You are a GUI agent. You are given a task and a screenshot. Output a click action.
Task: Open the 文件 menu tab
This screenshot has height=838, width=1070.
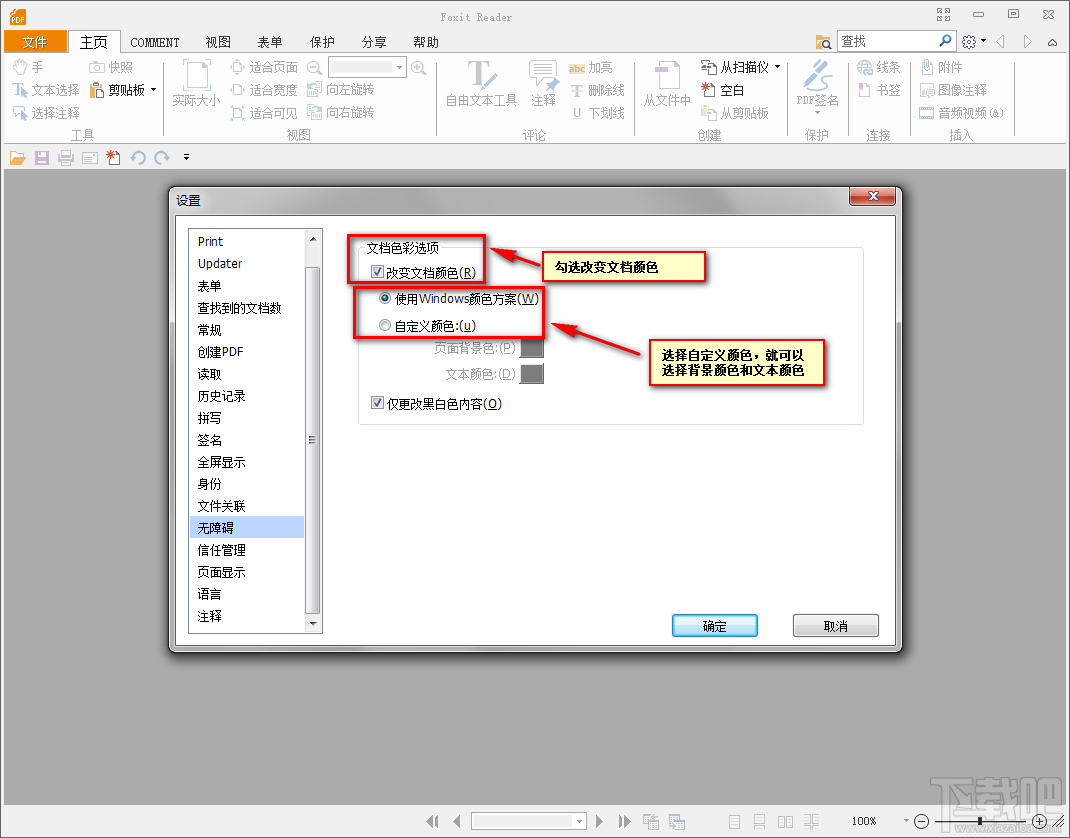tap(35, 42)
